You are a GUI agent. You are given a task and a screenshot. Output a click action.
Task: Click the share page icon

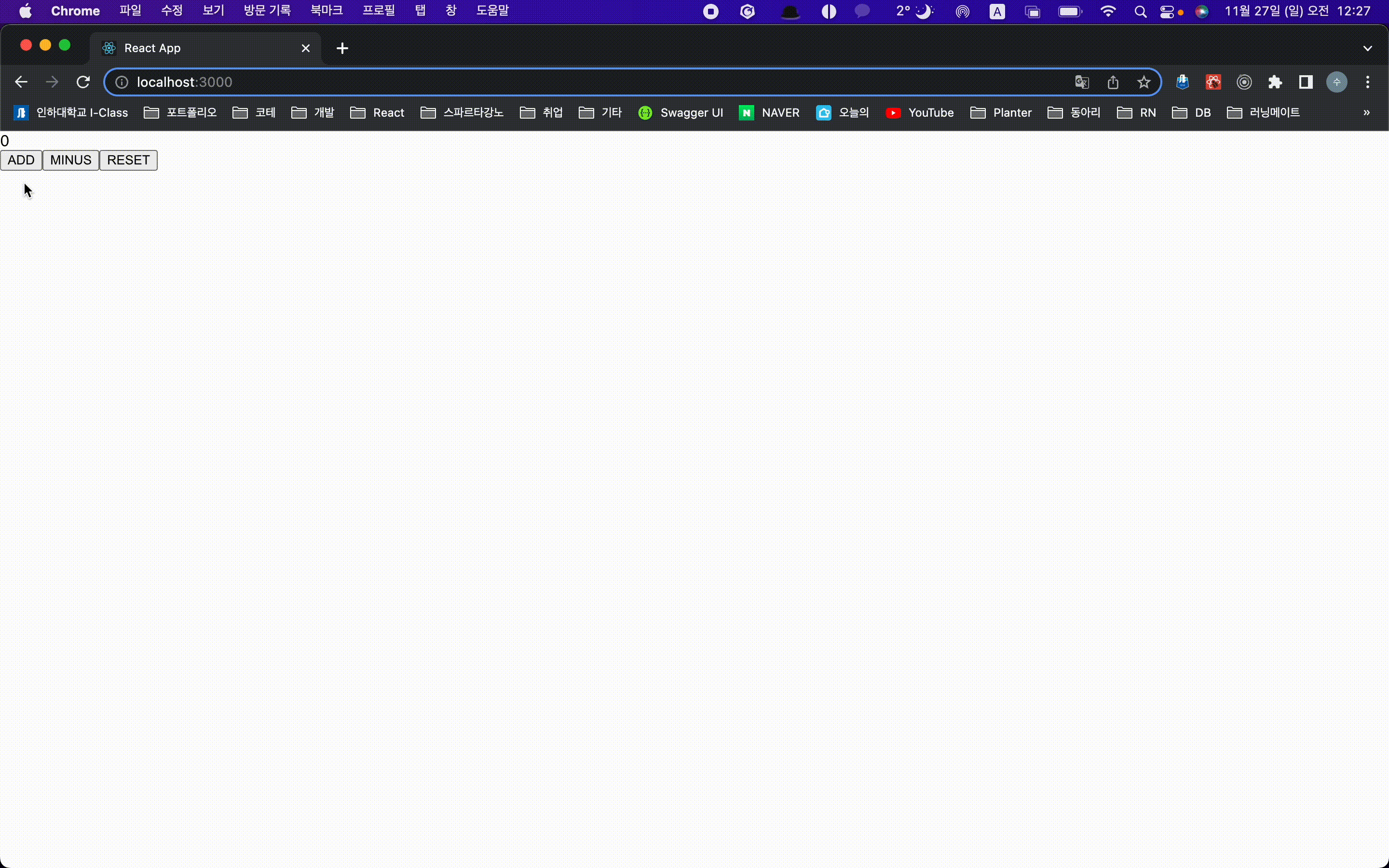pos(1112,82)
